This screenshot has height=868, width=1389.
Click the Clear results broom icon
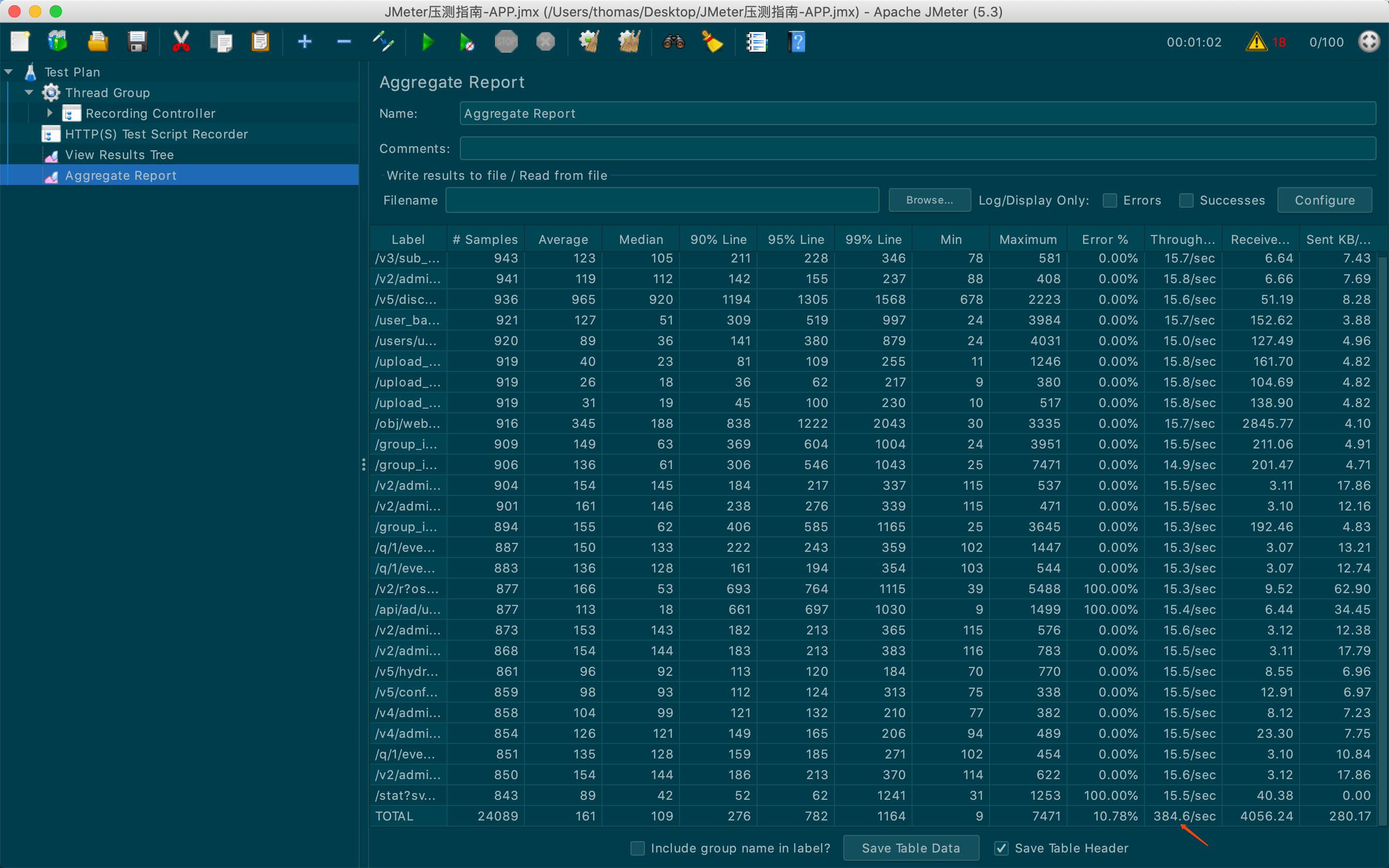click(x=590, y=42)
